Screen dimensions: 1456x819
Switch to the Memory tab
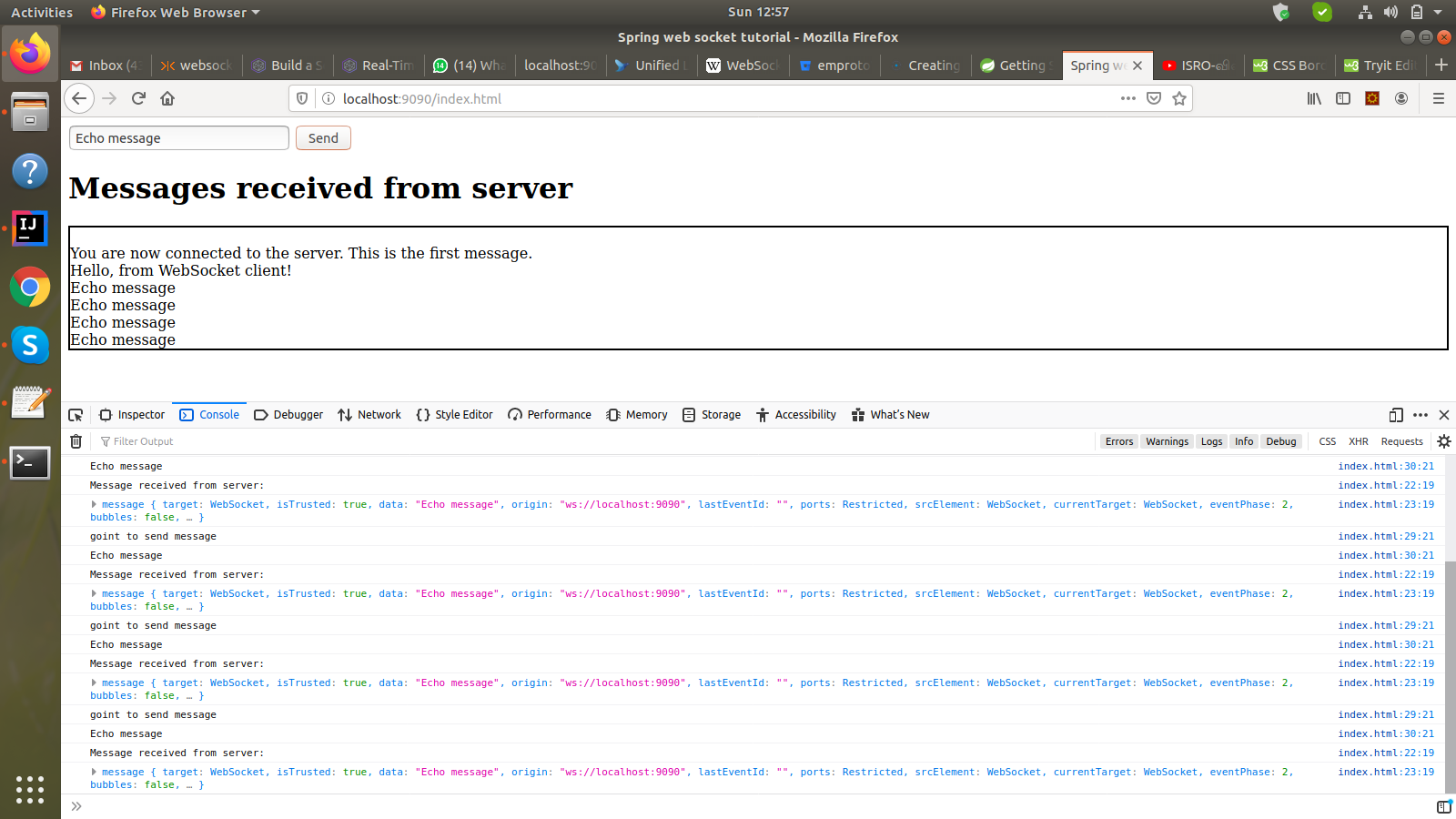click(637, 415)
